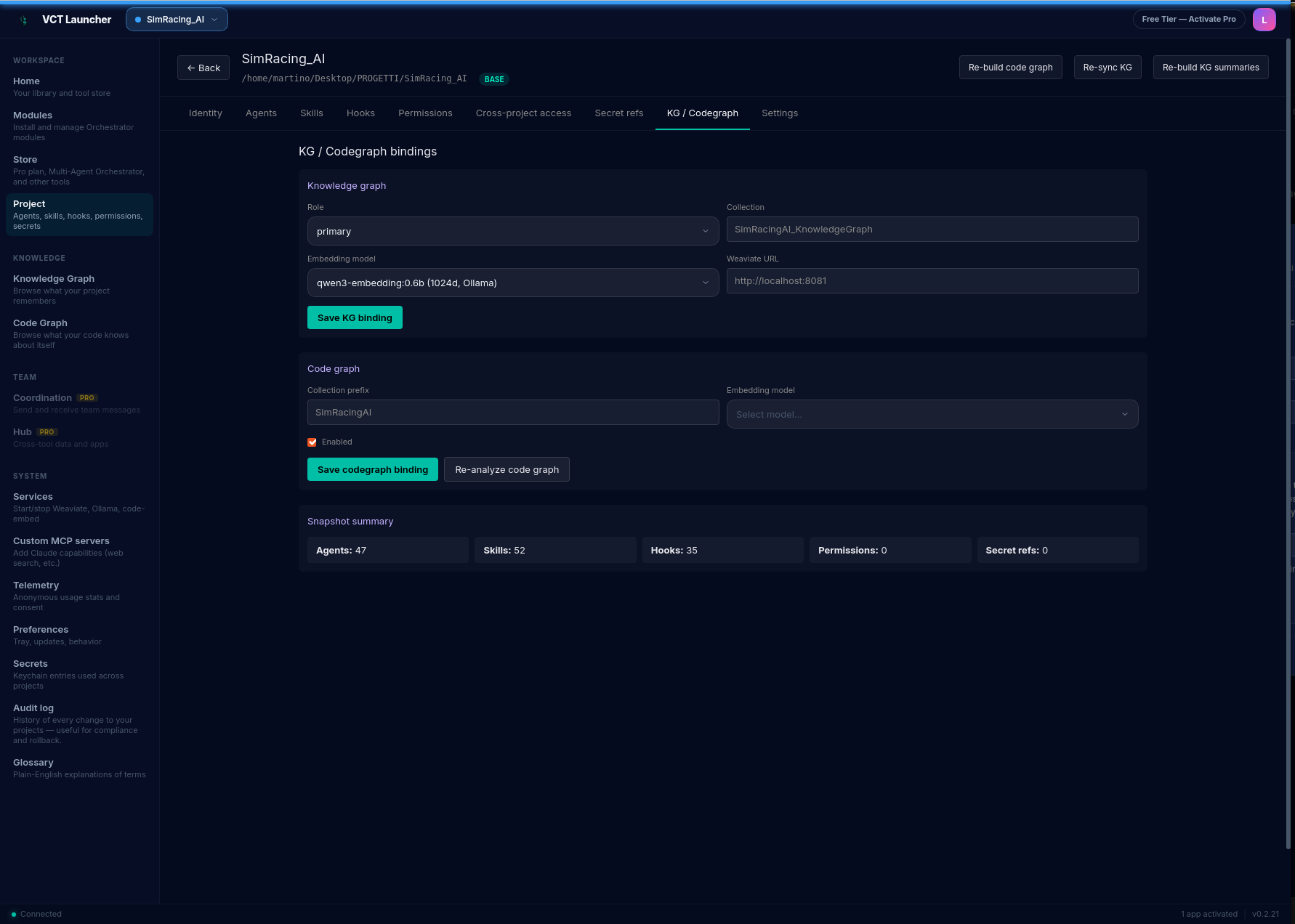Open Hub PRO sidebar item

pyautogui.click(x=79, y=437)
